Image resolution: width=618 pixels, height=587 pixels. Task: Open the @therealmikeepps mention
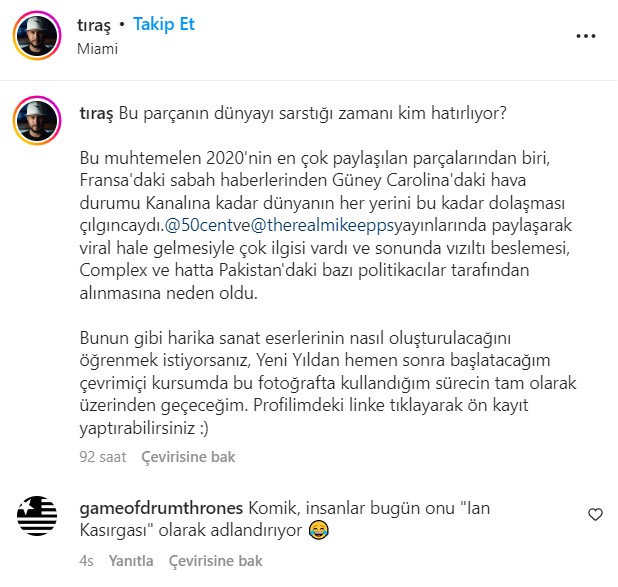322,225
